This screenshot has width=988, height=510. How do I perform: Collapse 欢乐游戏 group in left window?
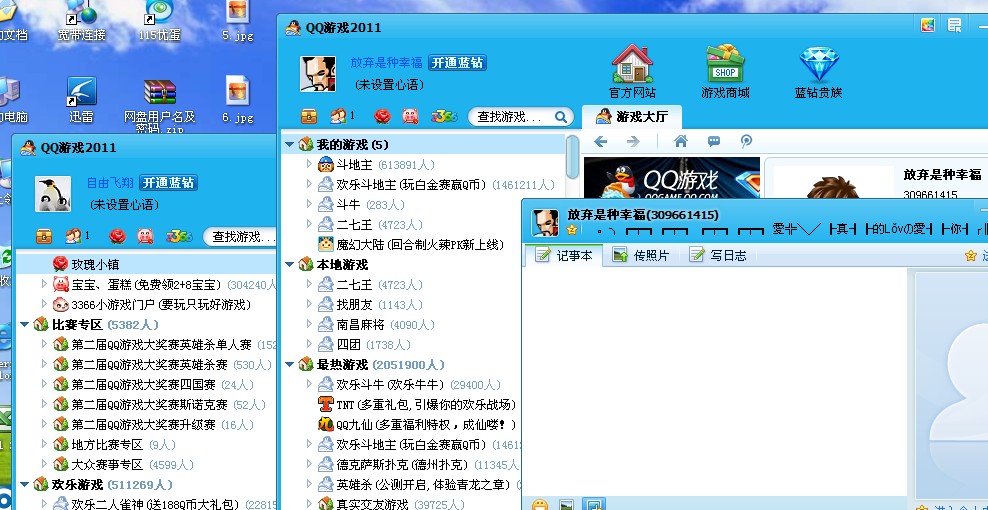[25, 485]
